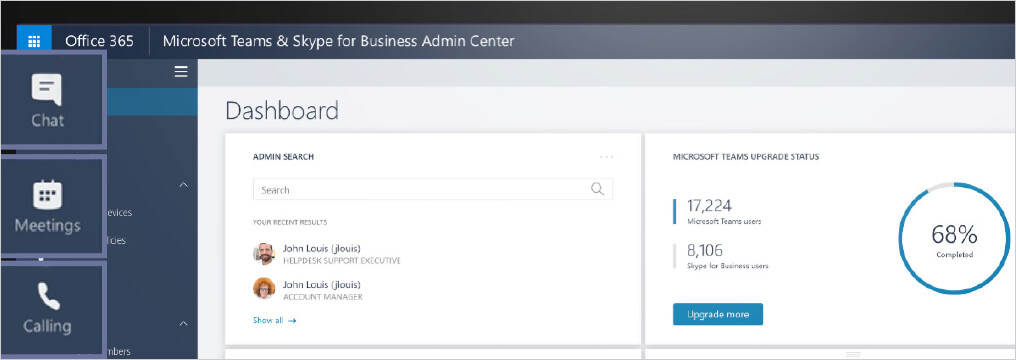Select John Louis Account Manager result

click(308, 289)
